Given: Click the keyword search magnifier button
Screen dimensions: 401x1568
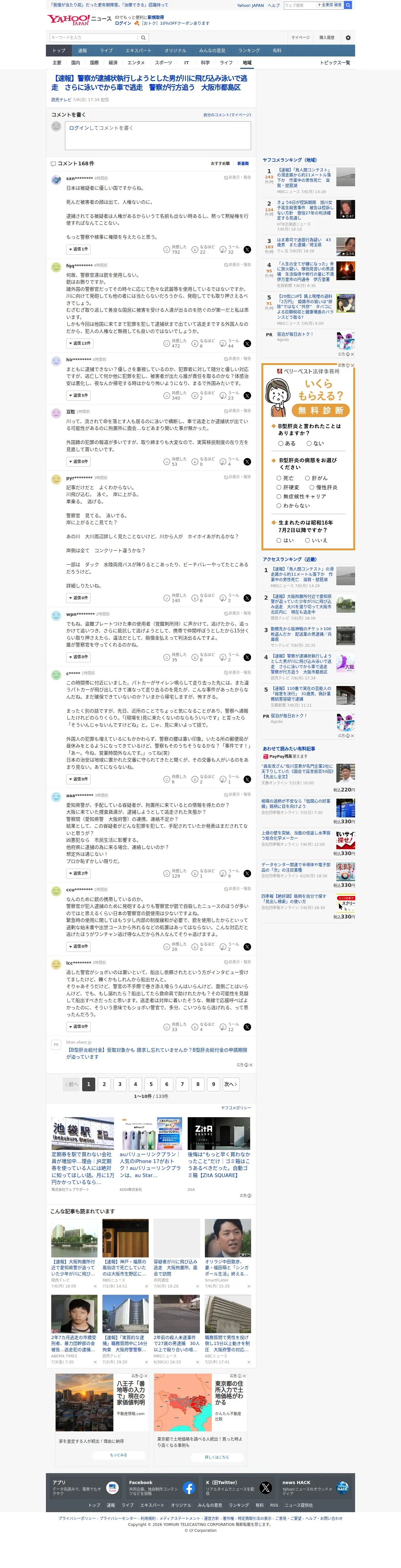Looking at the screenshot, I should pyautogui.click(x=143, y=38).
